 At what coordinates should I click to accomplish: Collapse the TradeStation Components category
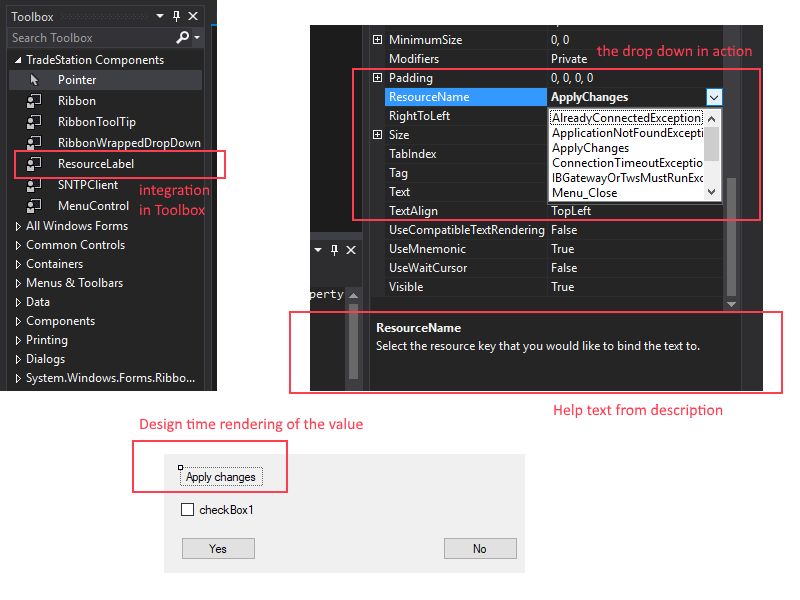pos(16,60)
